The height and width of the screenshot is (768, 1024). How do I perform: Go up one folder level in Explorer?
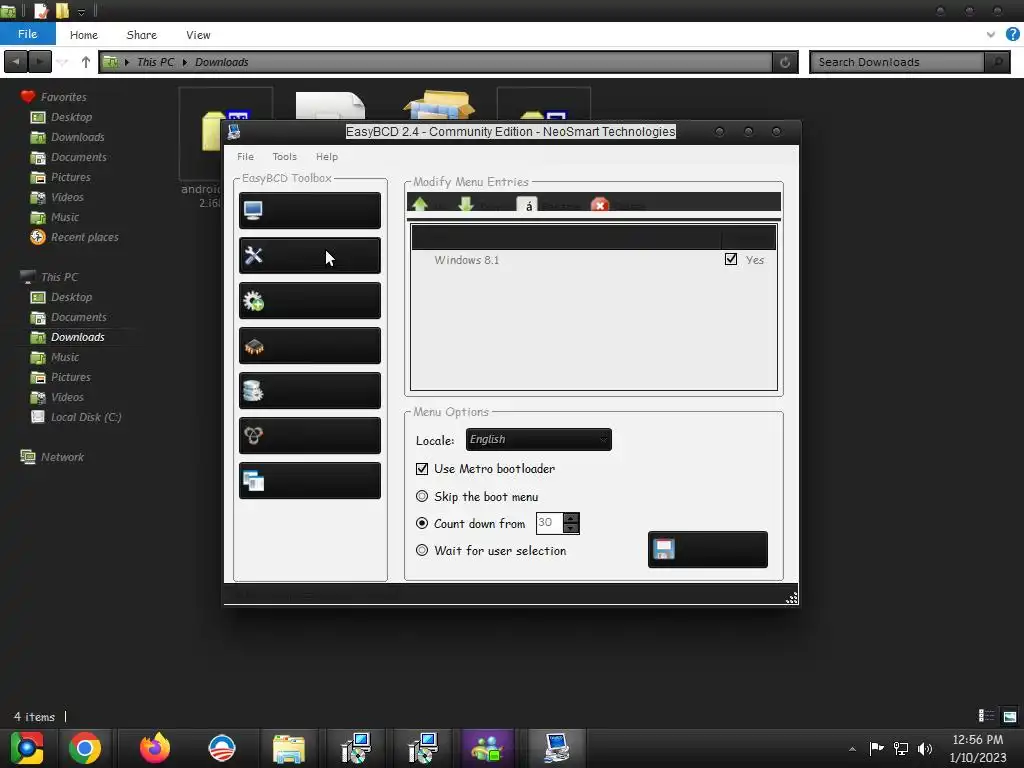coord(86,62)
